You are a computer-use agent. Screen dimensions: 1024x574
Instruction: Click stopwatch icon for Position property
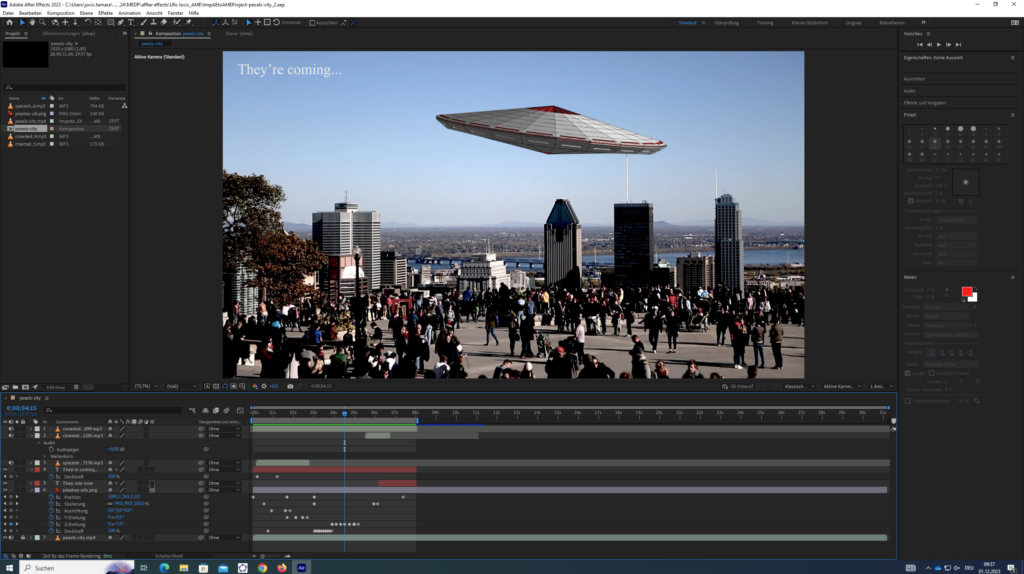(x=50, y=496)
